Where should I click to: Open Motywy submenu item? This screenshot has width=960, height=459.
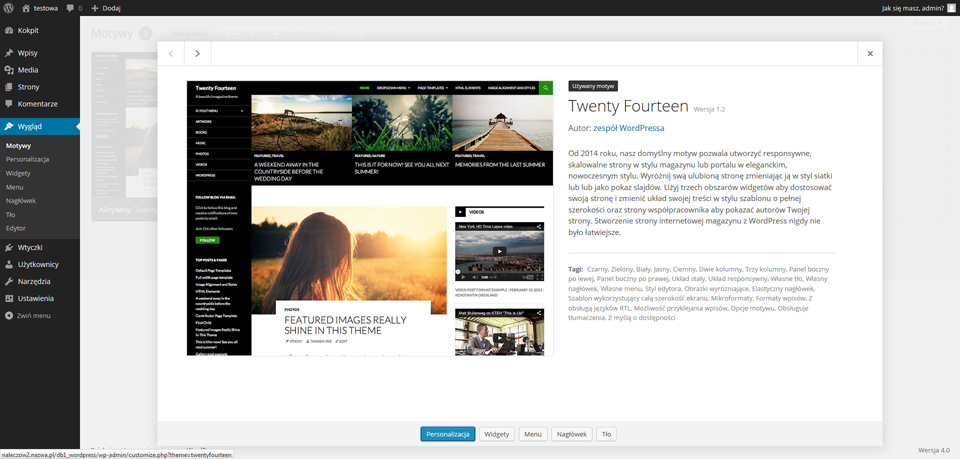(18, 146)
